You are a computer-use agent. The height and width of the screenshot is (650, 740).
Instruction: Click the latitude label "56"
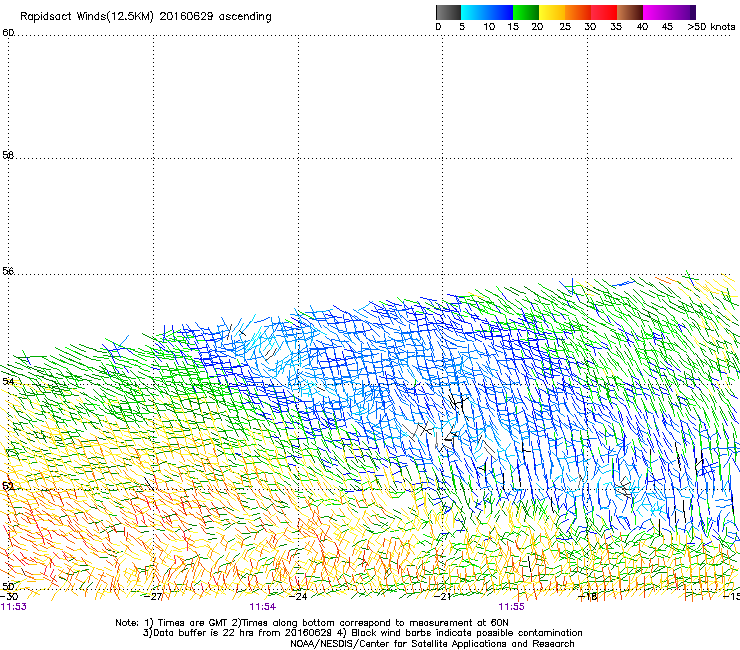tap(8, 271)
